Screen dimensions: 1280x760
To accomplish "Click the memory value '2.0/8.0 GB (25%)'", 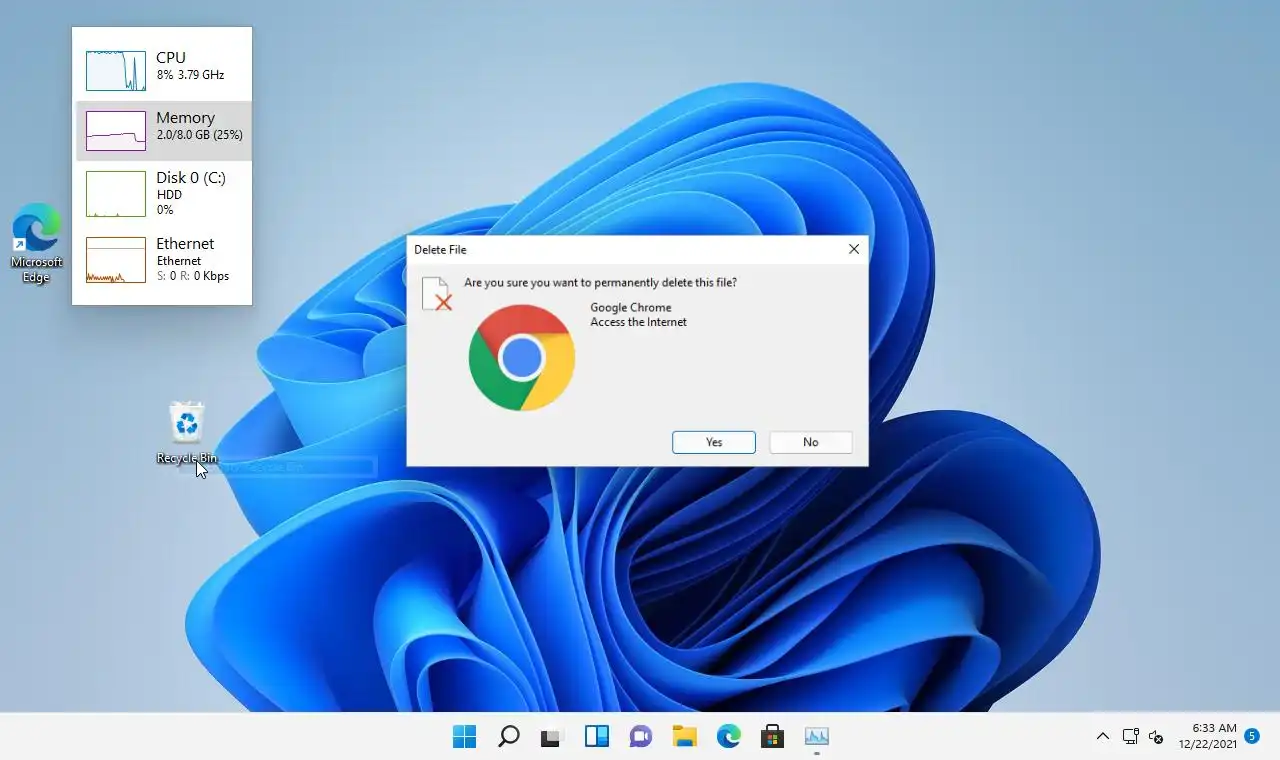I will pos(199,135).
